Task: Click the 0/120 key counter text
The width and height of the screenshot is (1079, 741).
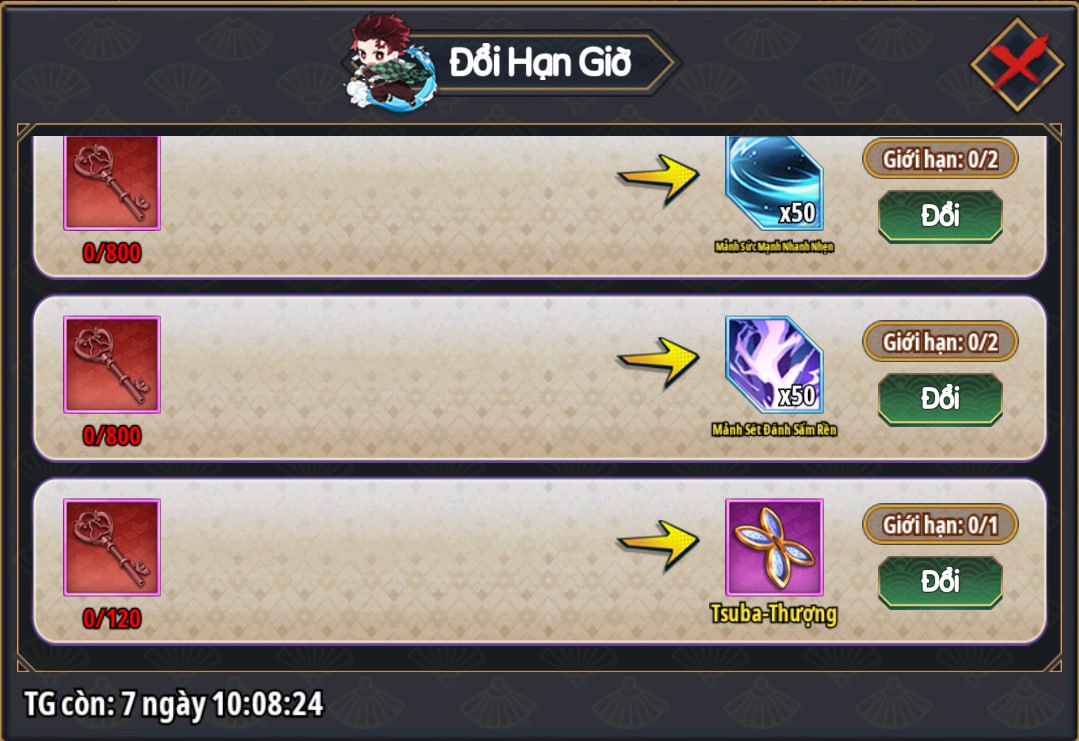Action: [112, 619]
